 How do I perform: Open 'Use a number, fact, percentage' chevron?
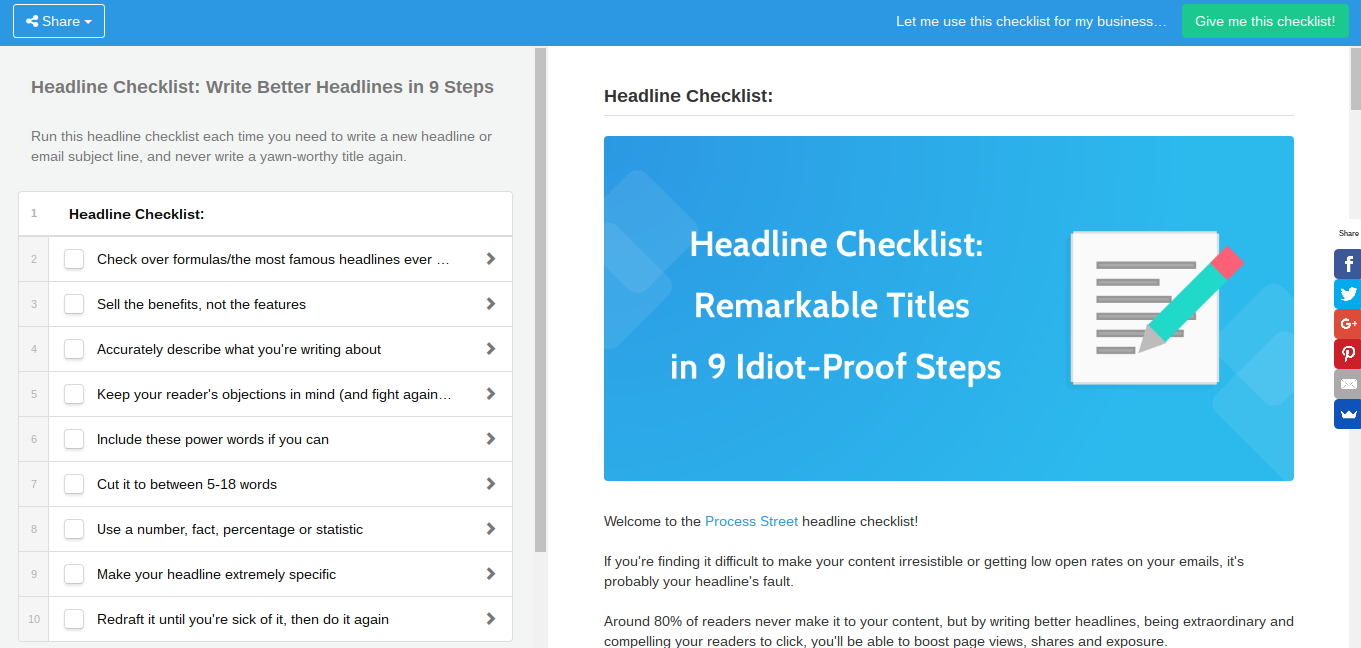(490, 529)
